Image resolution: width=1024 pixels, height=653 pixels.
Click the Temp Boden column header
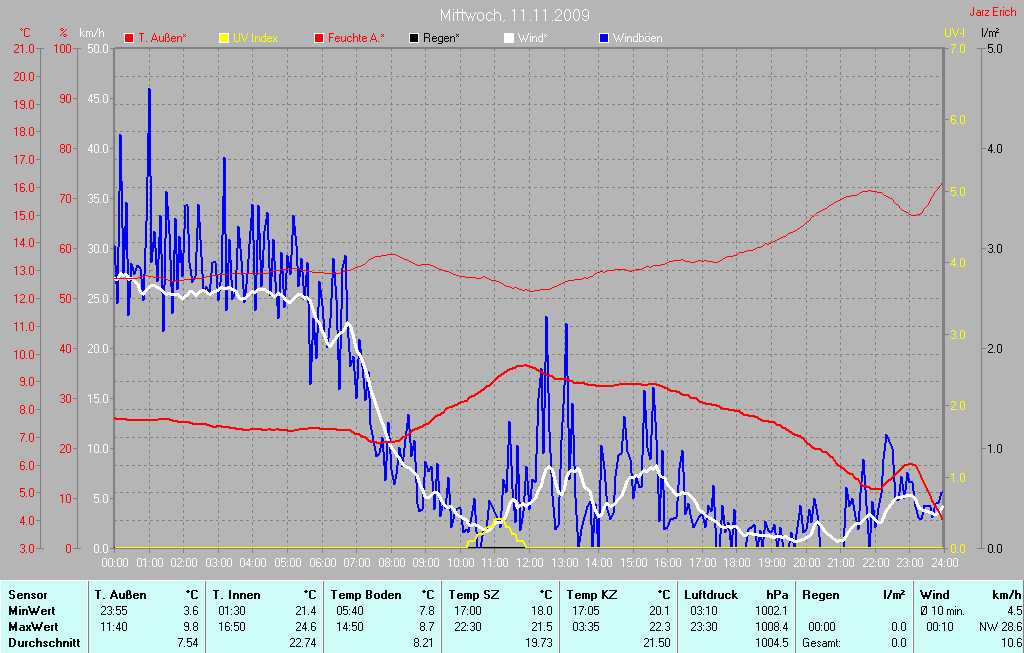366,595
